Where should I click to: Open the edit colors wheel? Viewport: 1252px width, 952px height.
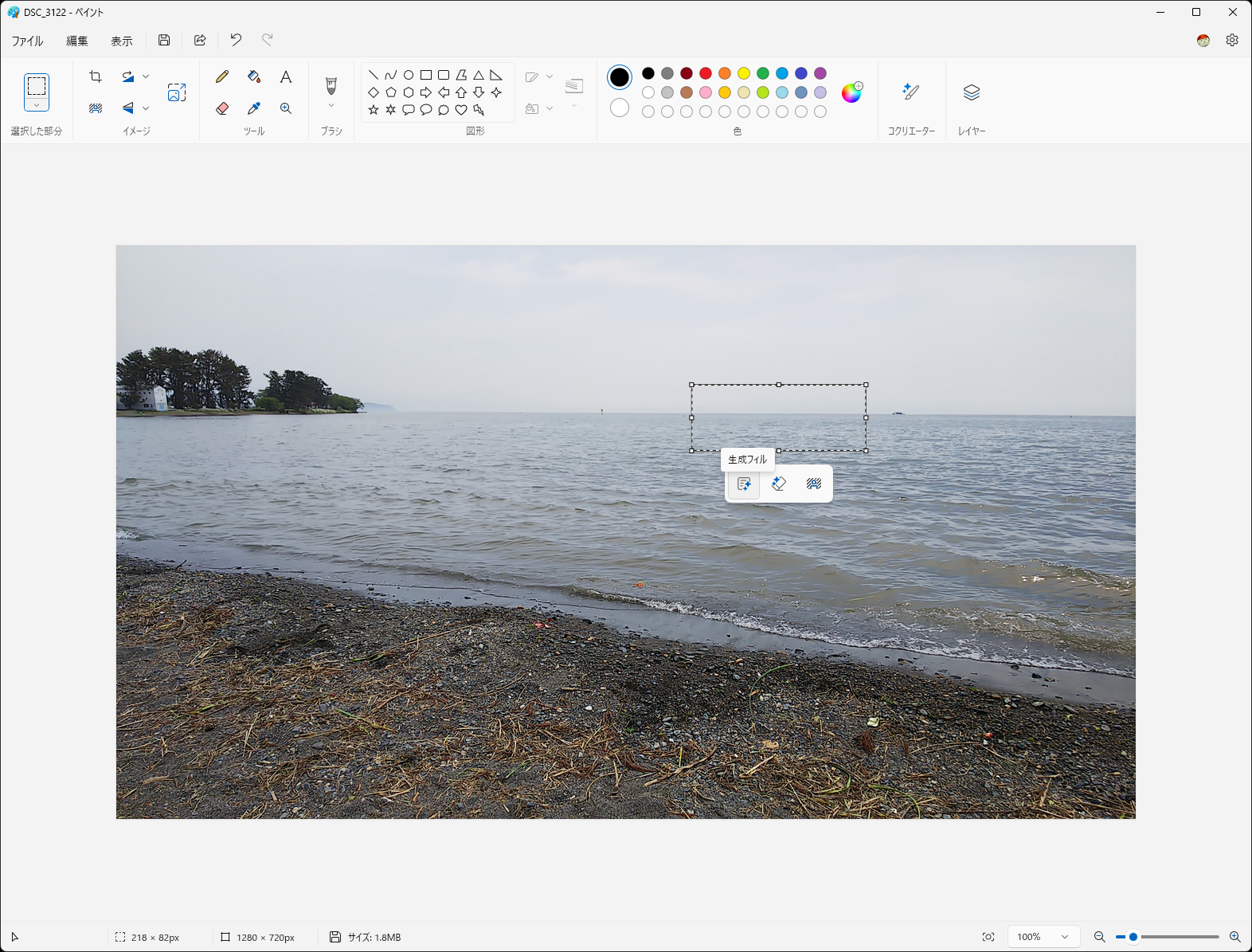[x=851, y=92]
